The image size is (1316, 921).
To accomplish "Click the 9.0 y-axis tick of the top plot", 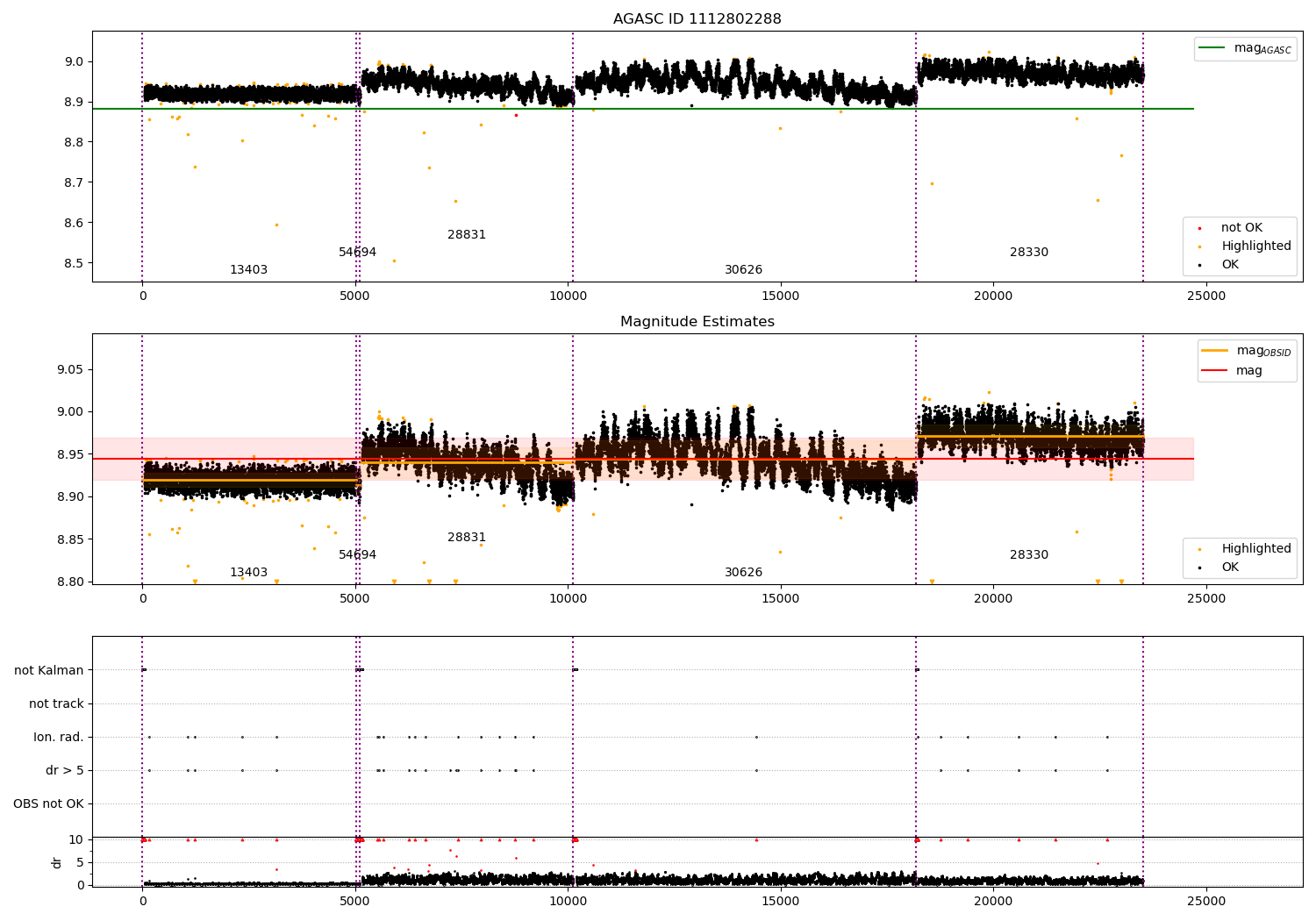I will coord(74,61).
